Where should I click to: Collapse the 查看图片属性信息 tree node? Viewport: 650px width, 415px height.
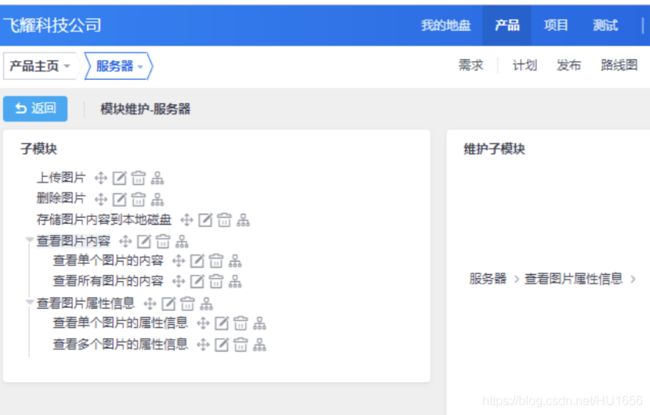click(x=29, y=301)
